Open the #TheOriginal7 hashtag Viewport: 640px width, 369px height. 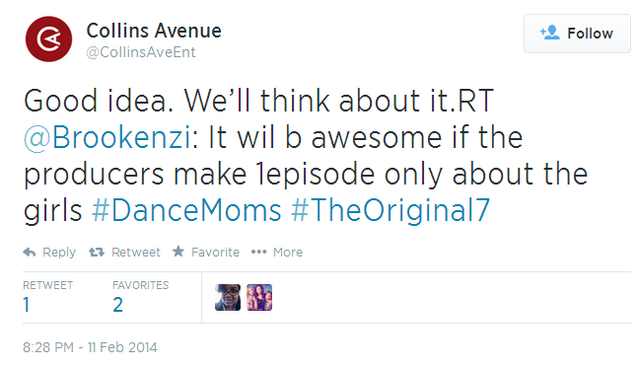coord(391,211)
